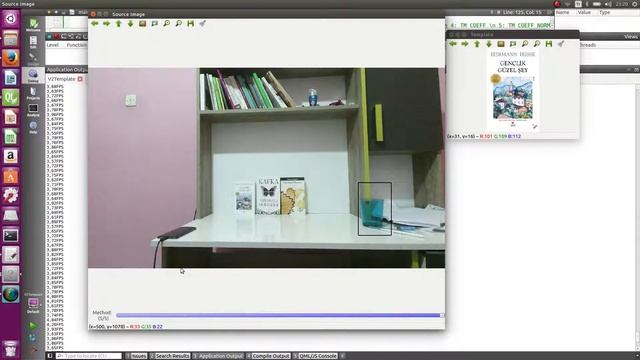Pan right in Template window toolbar
This screenshot has width=640, height=360.
(x=465, y=44)
